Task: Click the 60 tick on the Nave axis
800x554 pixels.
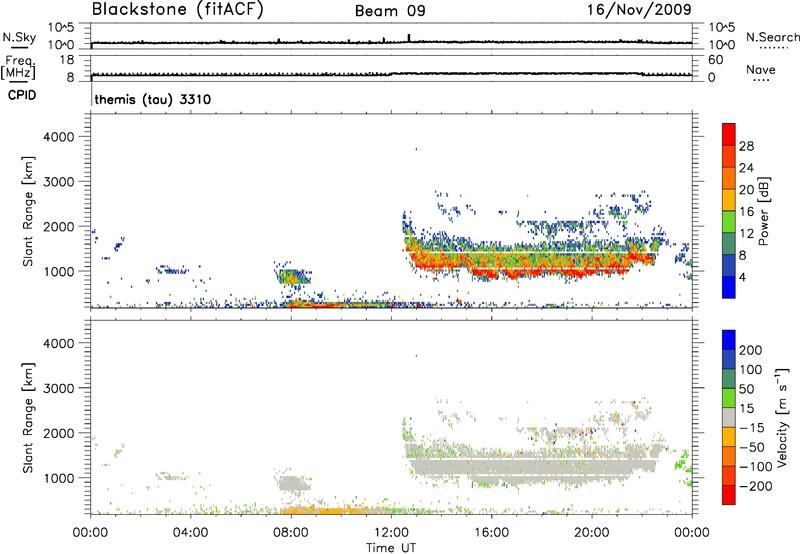Action: (715, 60)
